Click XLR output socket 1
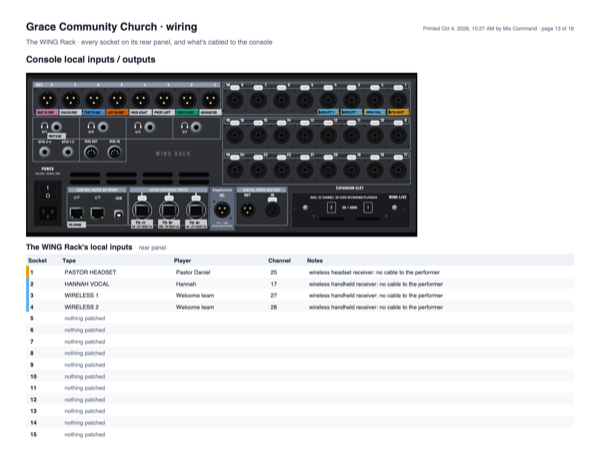The image size is (600, 463). point(210,100)
